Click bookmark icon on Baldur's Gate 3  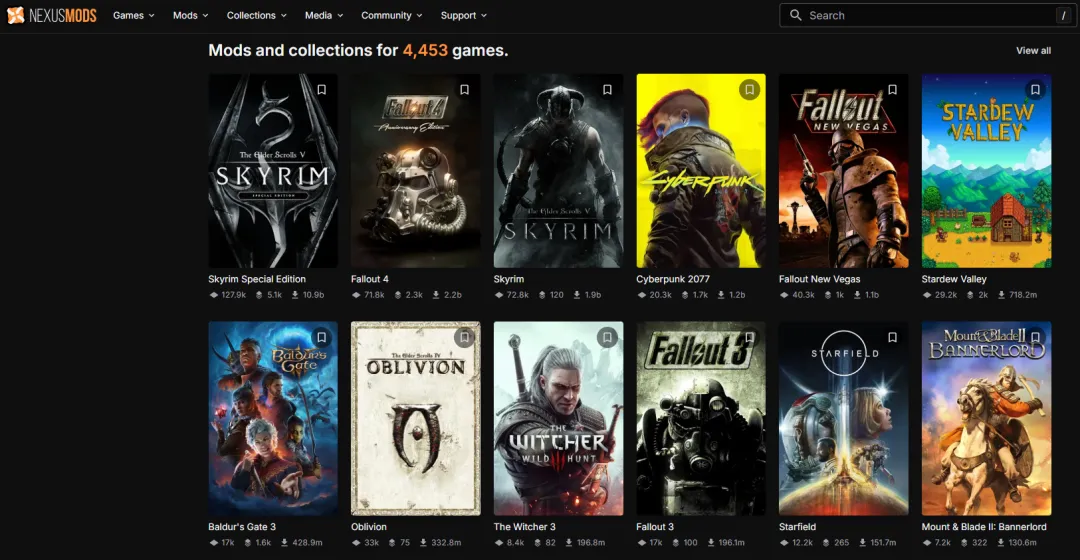pos(322,338)
